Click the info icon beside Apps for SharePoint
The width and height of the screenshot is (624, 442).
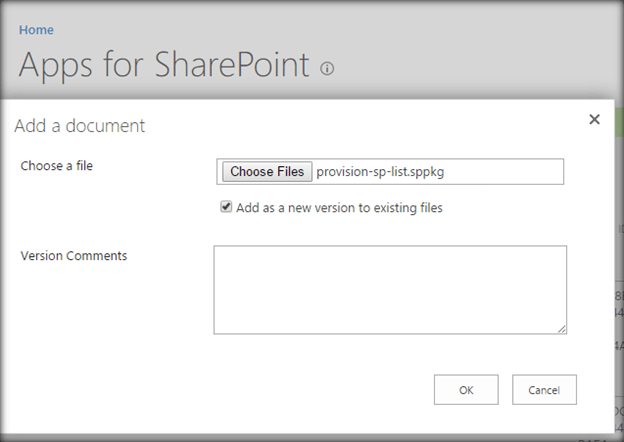pos(327,68)
